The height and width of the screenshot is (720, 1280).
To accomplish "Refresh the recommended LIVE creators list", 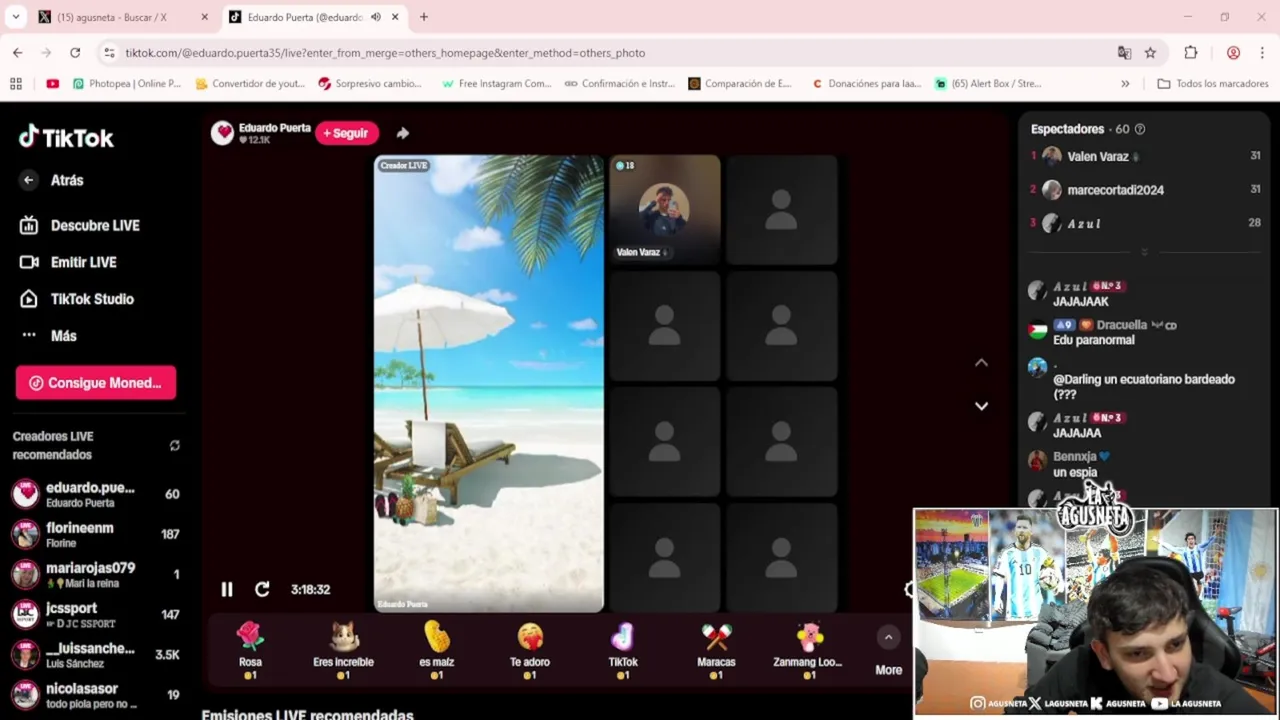I will point(175,445).
